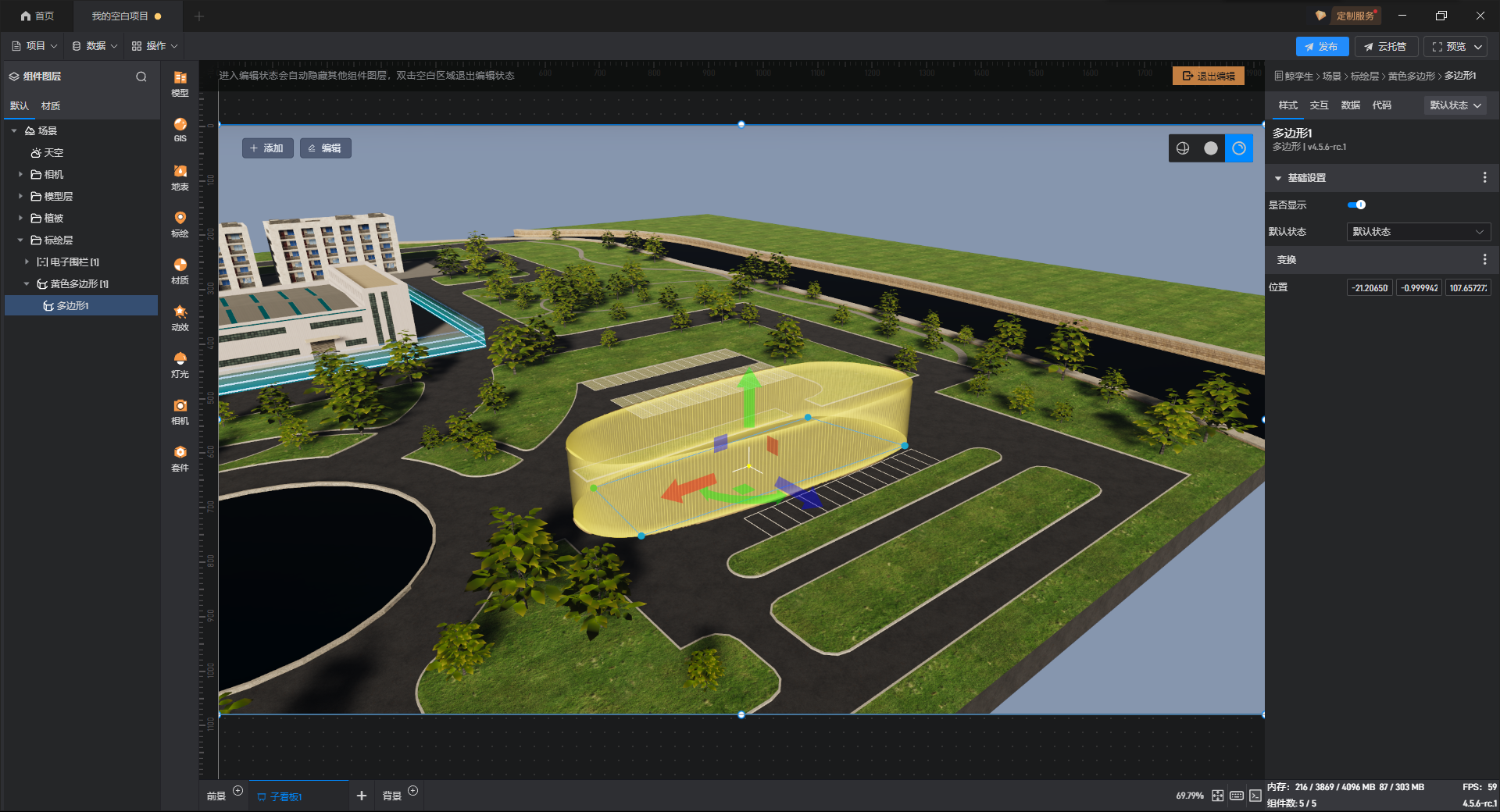Expand the 相机 folder in layer tree
Screen dimensions: 1500x812
pos(21,175)
